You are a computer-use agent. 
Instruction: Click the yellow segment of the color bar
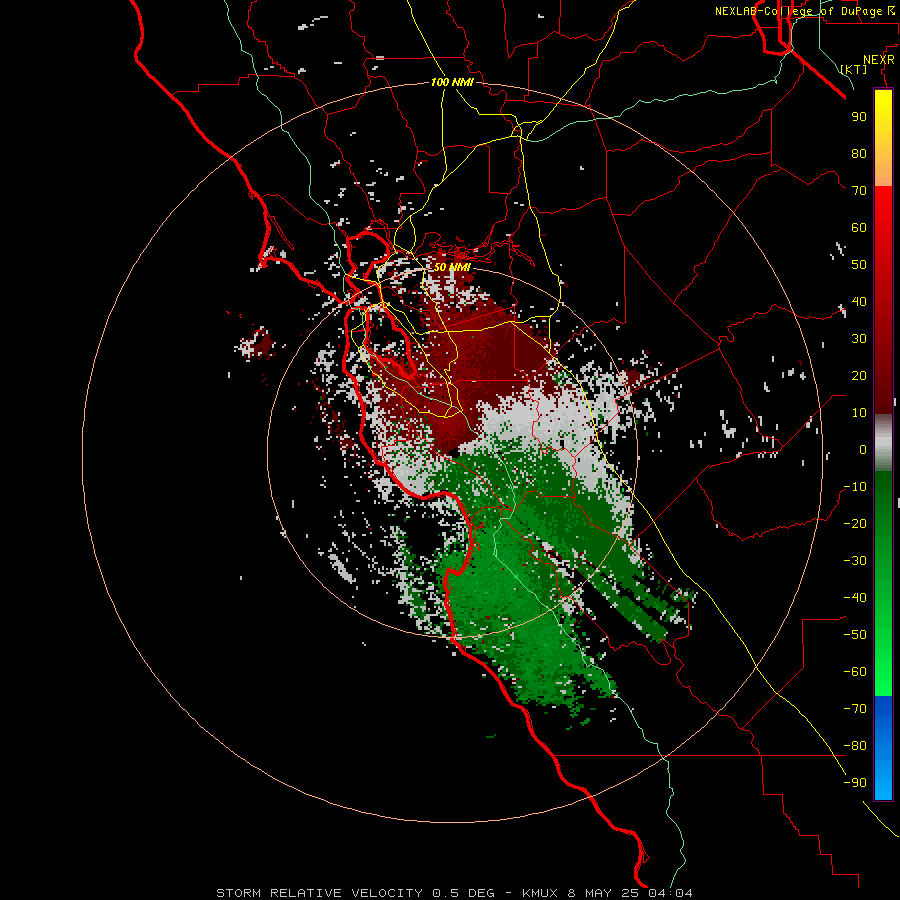pos(883,138)
